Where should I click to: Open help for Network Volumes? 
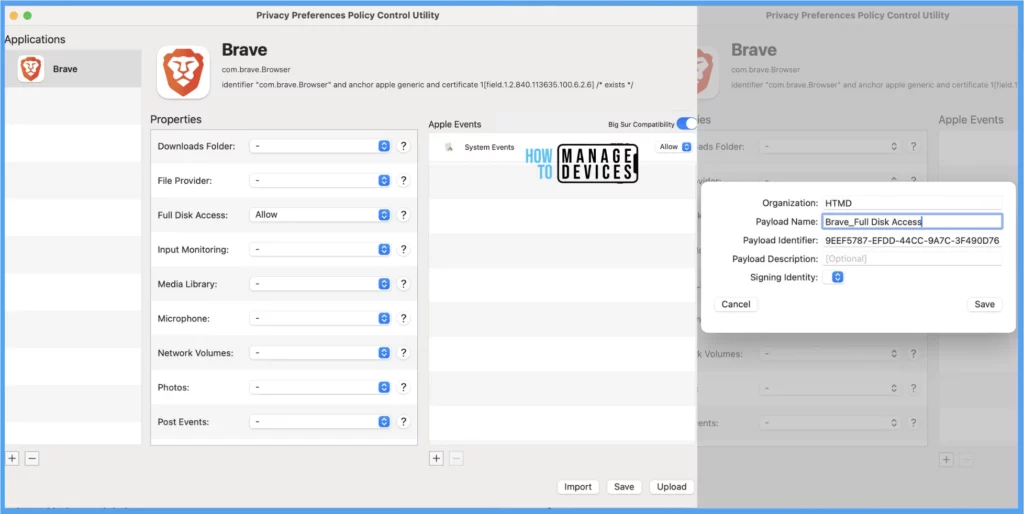click(x=404, y=353)
